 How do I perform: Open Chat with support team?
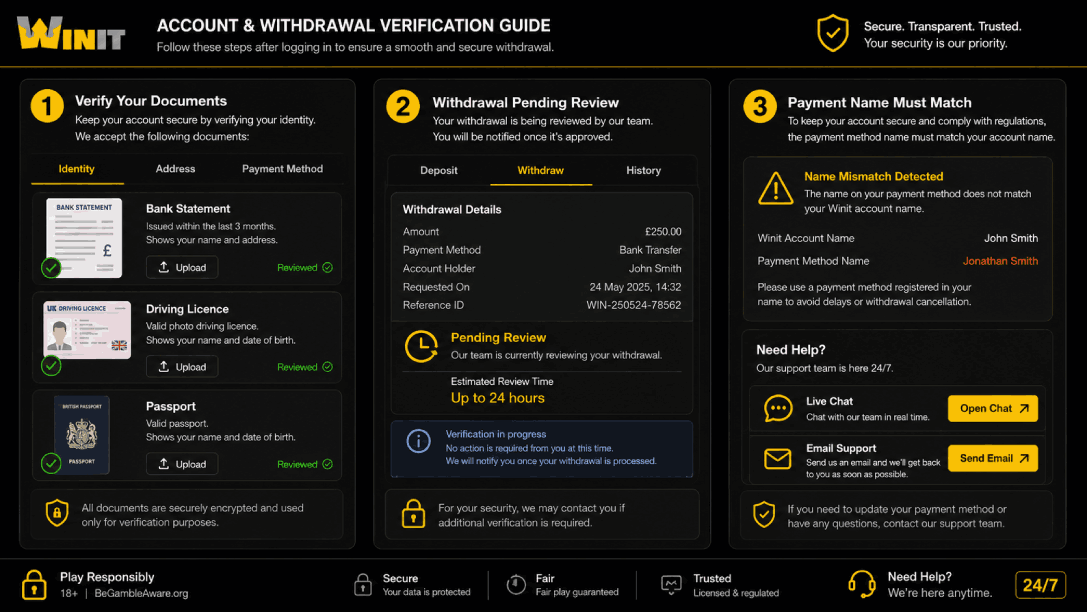[993, 408]
